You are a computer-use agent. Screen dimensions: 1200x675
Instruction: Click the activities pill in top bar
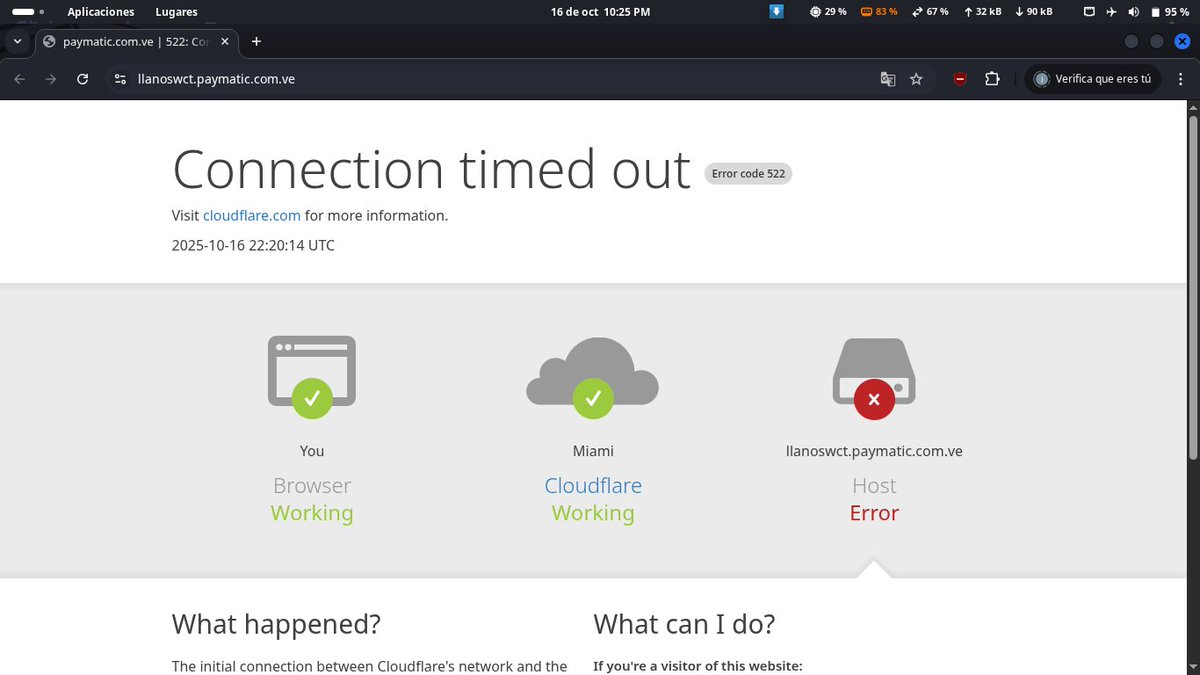pos(28,12)
